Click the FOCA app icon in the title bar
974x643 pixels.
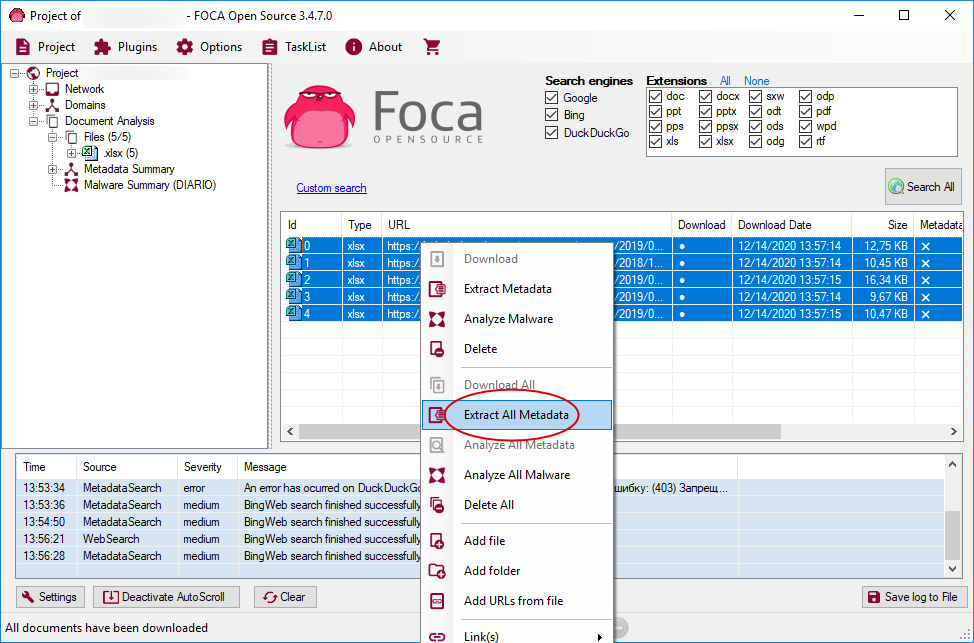pyautogui.click(x=17, y=16)
